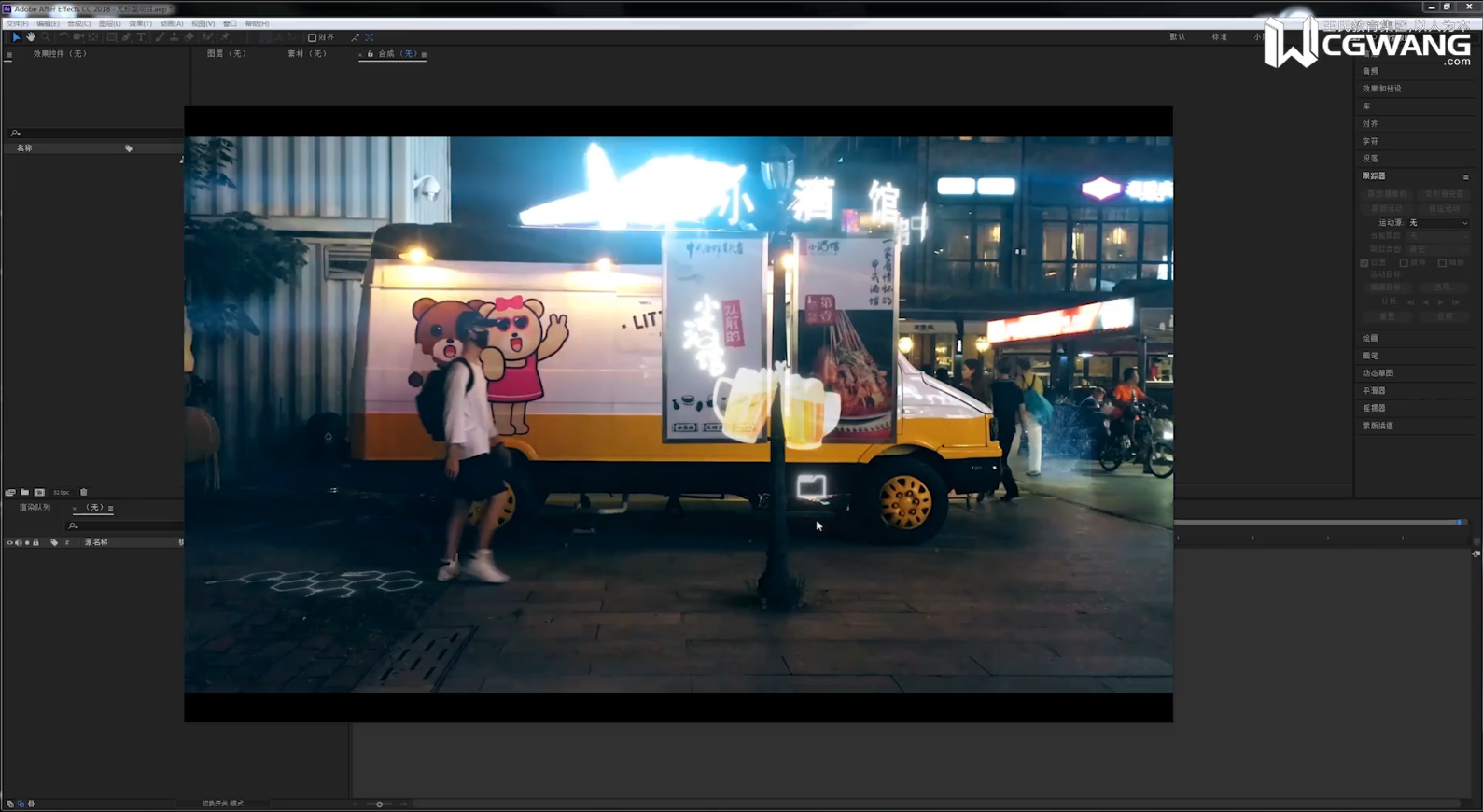Toggle the 位置 position checkbox in Tracker
The height and width of the screenshot is (812, 1483).
click(x=1364, y=263)
